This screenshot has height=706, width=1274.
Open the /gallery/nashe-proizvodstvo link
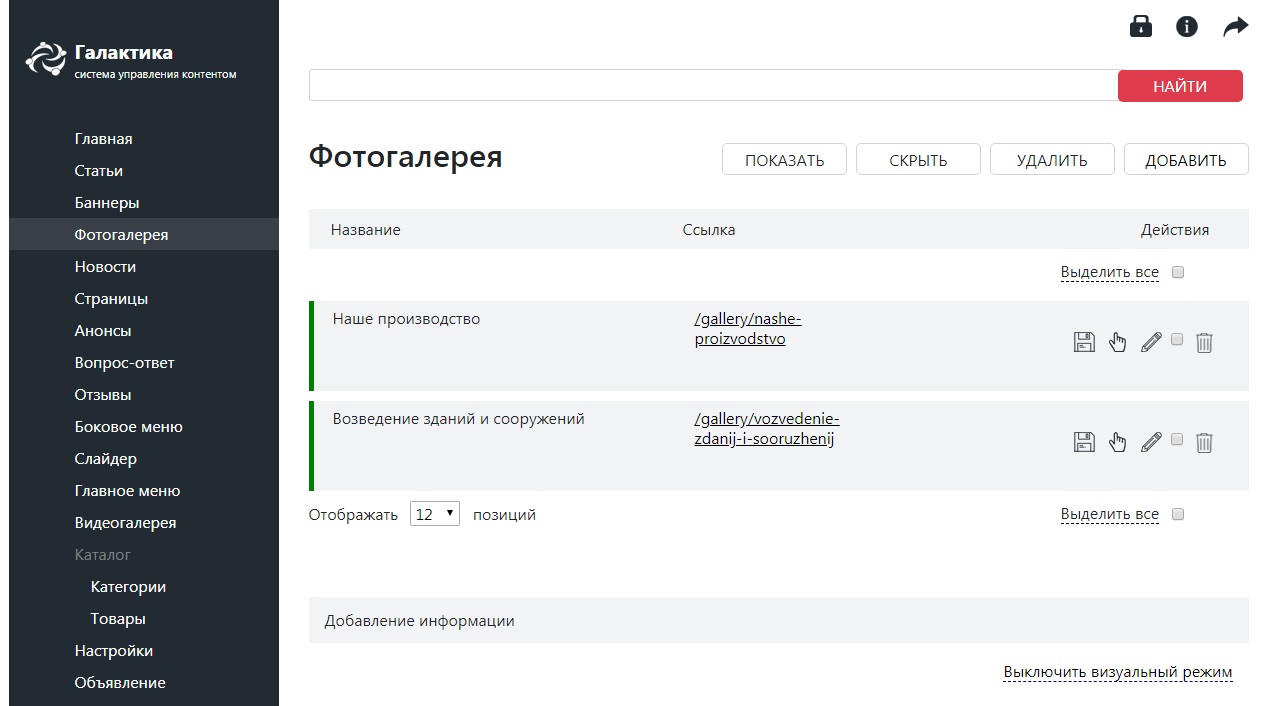[x=748, y=329]
